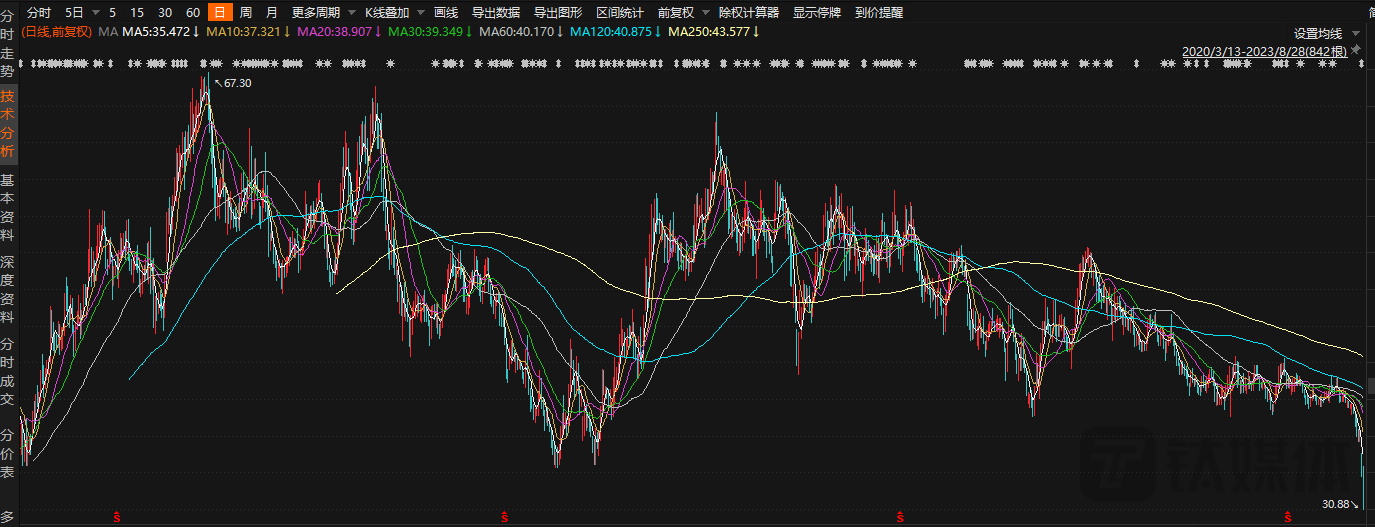Click the rightmost red S marker at bottom
The width and height of the screenshot is (1375, 527).
coord(1286,516)
